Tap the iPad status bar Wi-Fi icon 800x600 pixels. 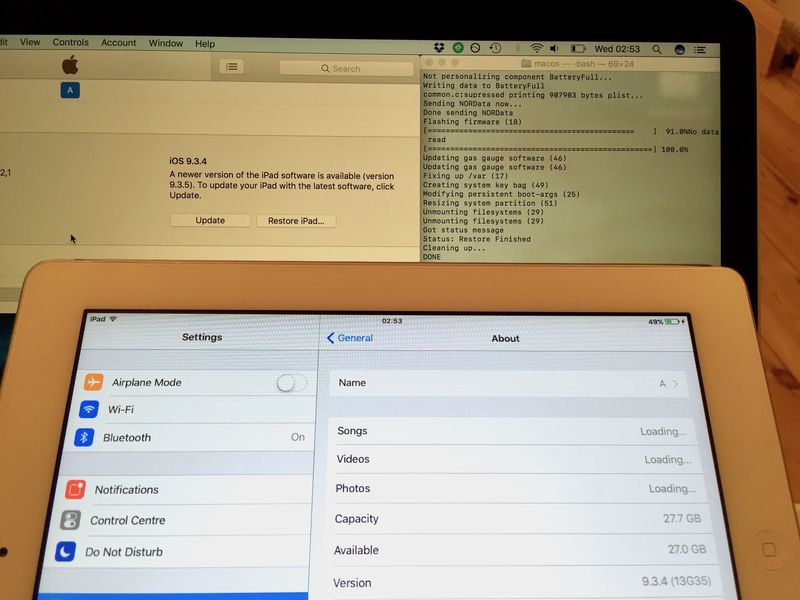113,319
